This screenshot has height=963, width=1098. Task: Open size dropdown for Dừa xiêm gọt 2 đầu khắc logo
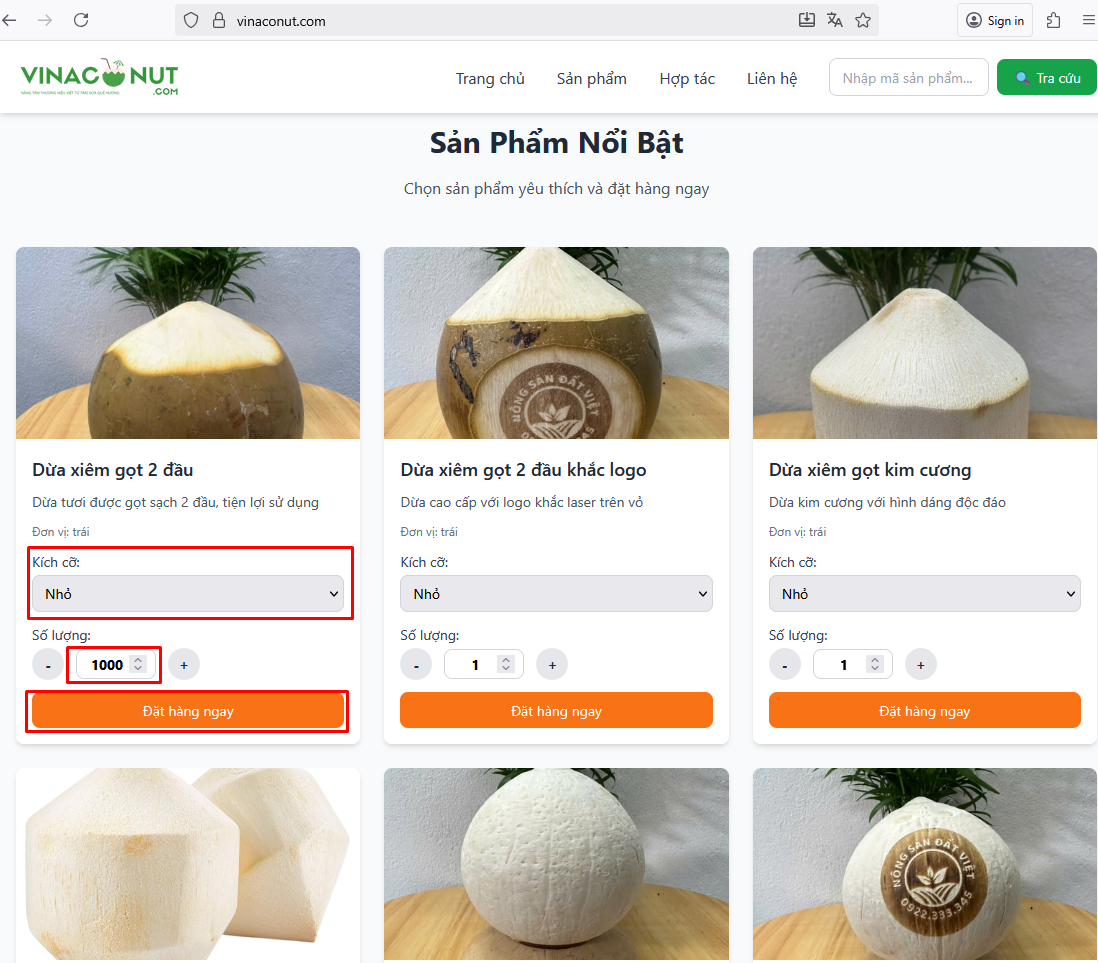(556, 593)
